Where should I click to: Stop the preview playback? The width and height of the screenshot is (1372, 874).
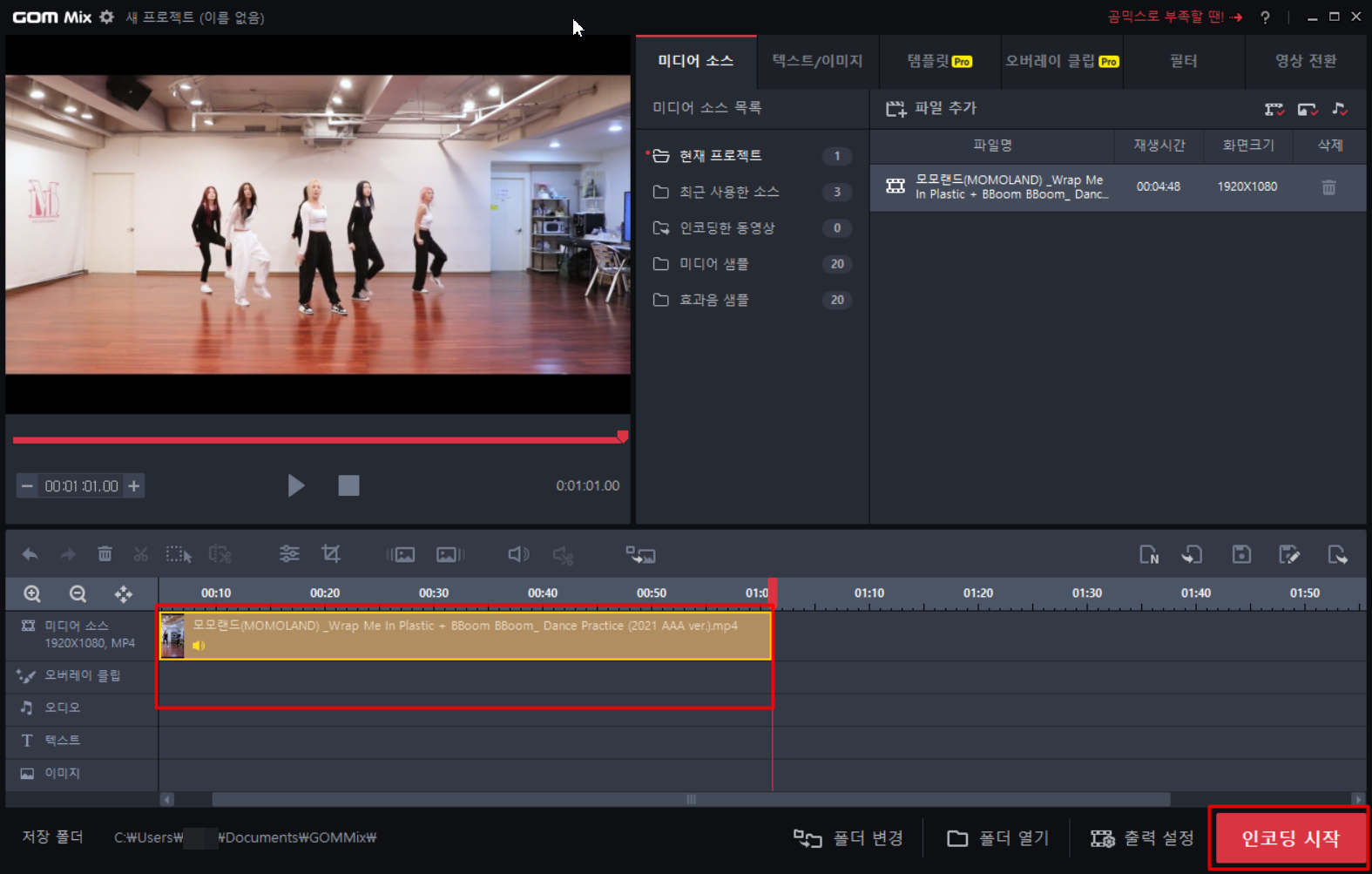pos(348,485)
